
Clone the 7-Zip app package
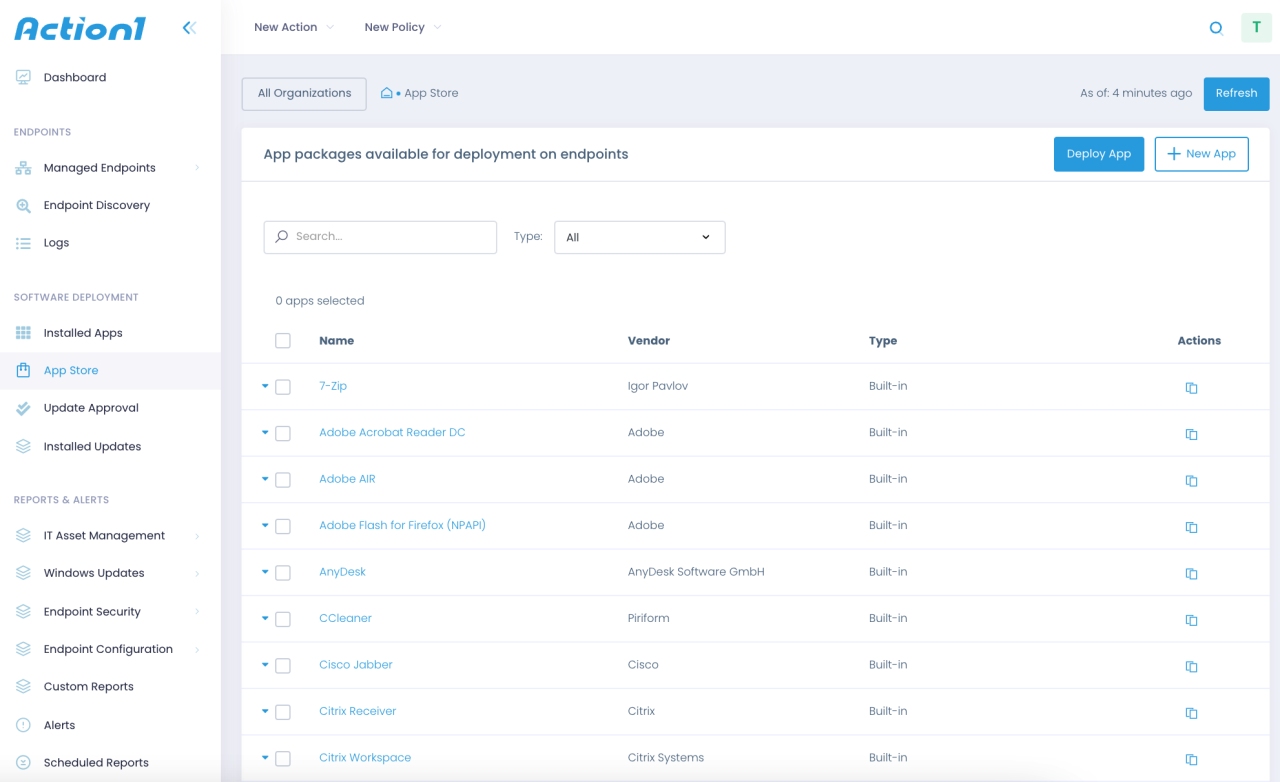click(x=1191, y=388)
